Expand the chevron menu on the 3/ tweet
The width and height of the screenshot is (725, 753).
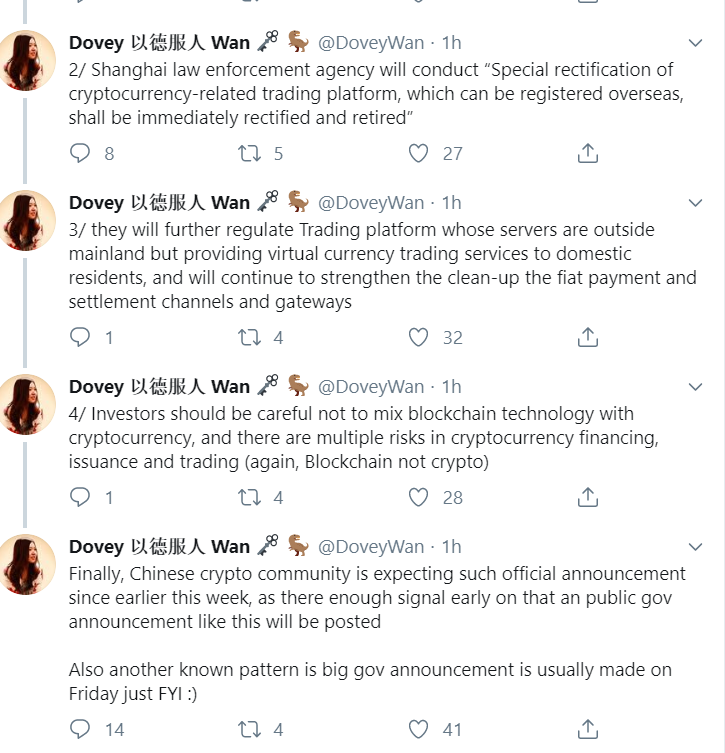coord(695,203)
